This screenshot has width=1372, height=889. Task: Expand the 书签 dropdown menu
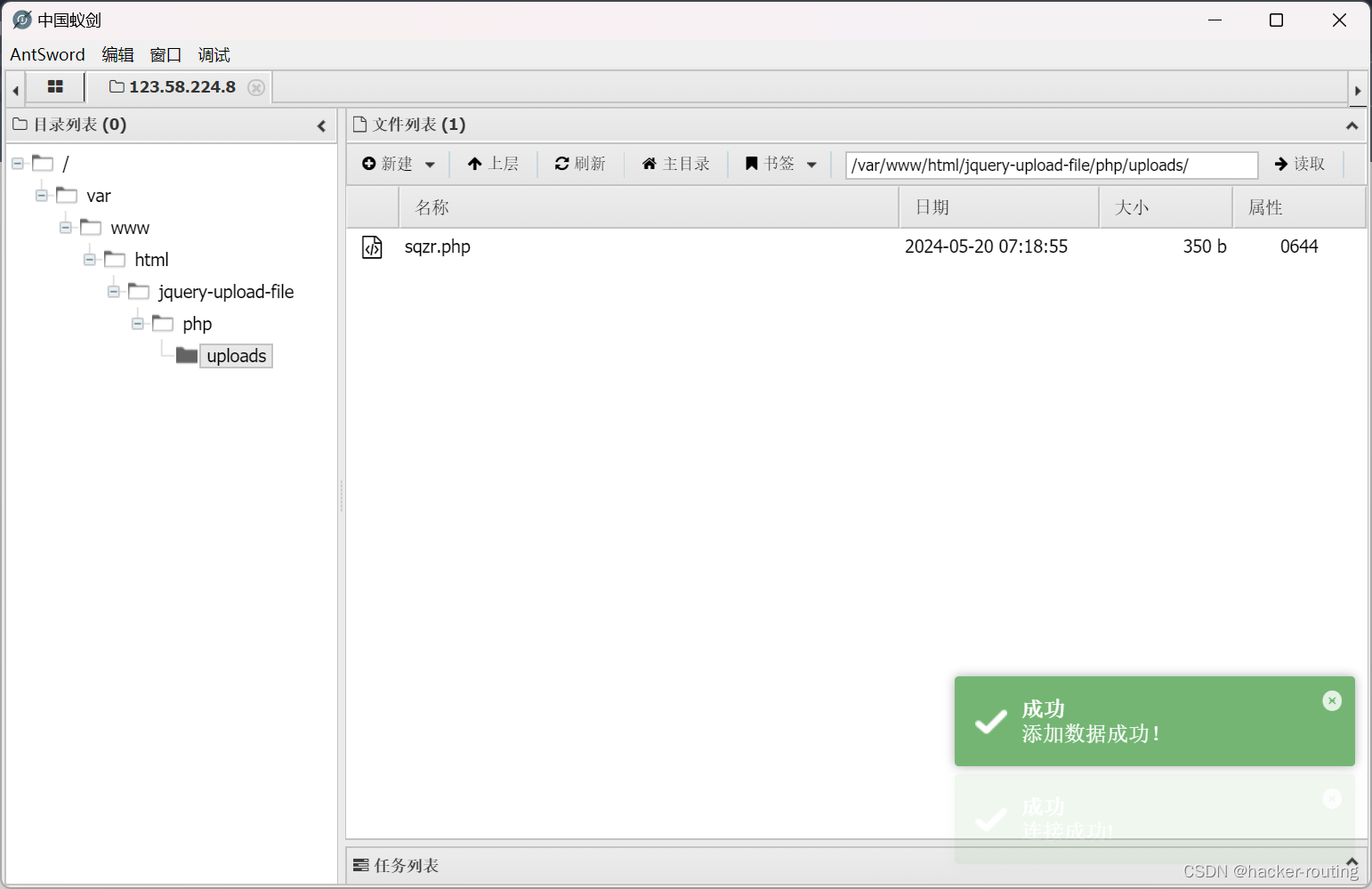tap(813, 164)
